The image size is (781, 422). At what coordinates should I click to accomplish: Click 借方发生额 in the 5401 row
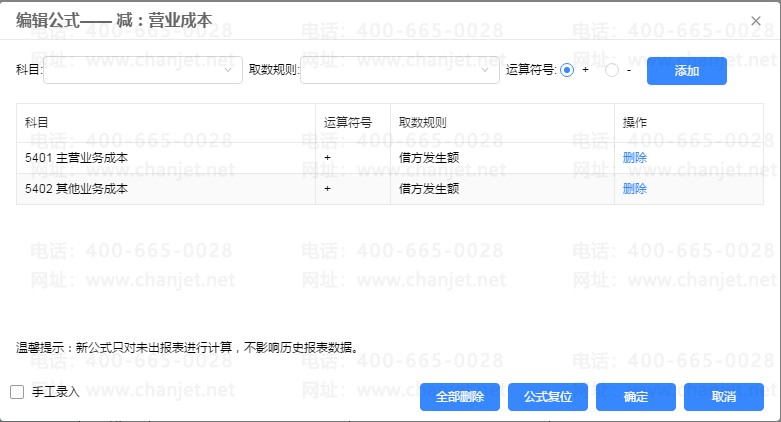429,158
